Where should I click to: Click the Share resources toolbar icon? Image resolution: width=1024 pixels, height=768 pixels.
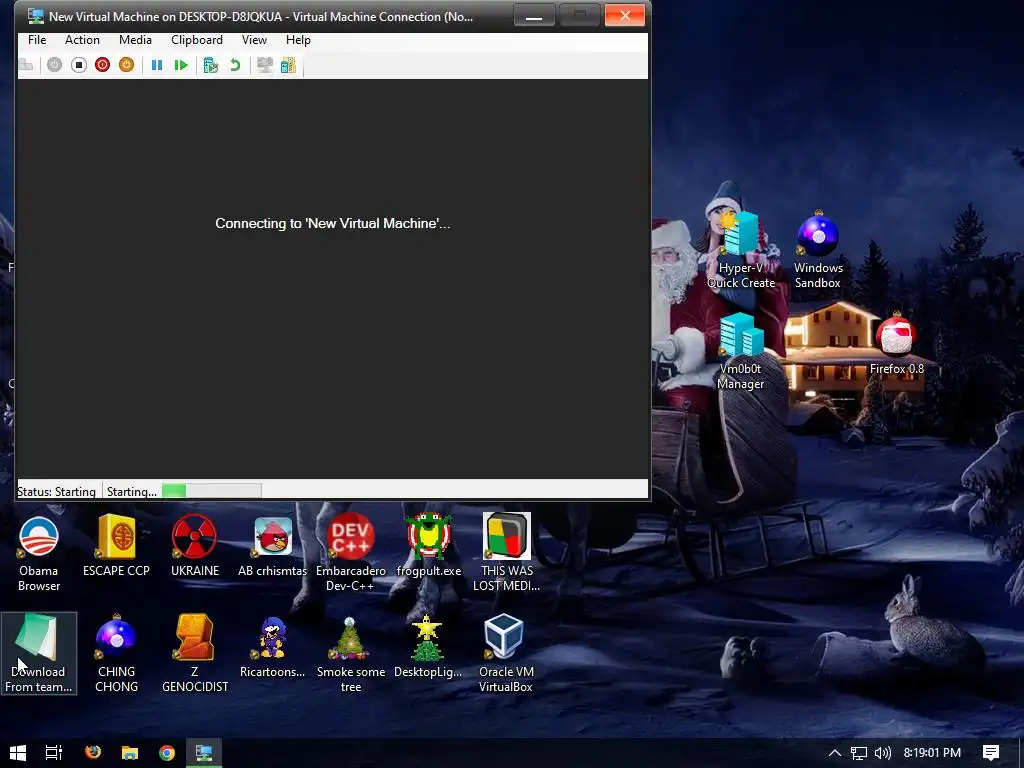(x=288, y=65)
